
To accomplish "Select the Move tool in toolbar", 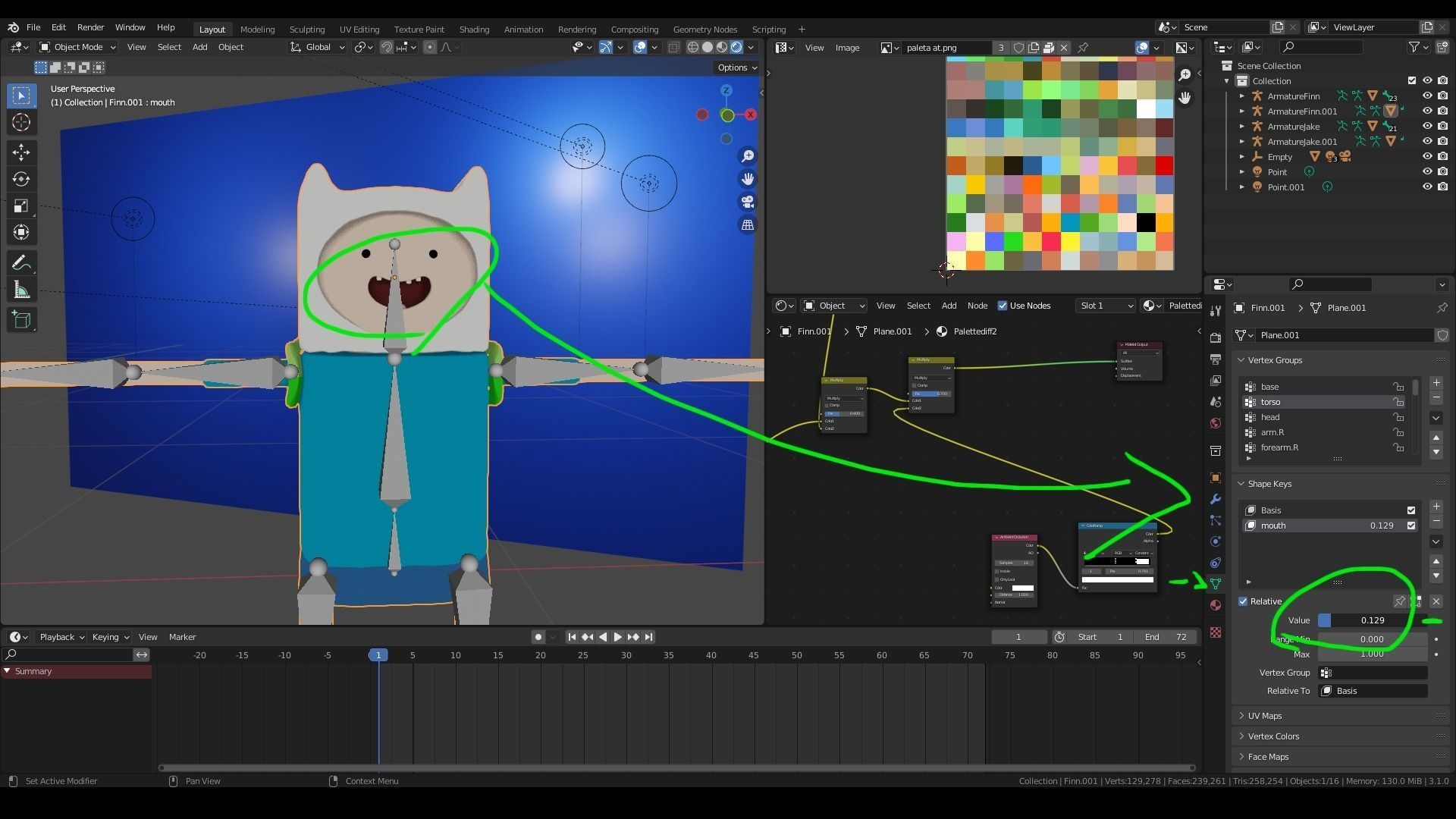I will pyautogui.click(x=20, y=152).
